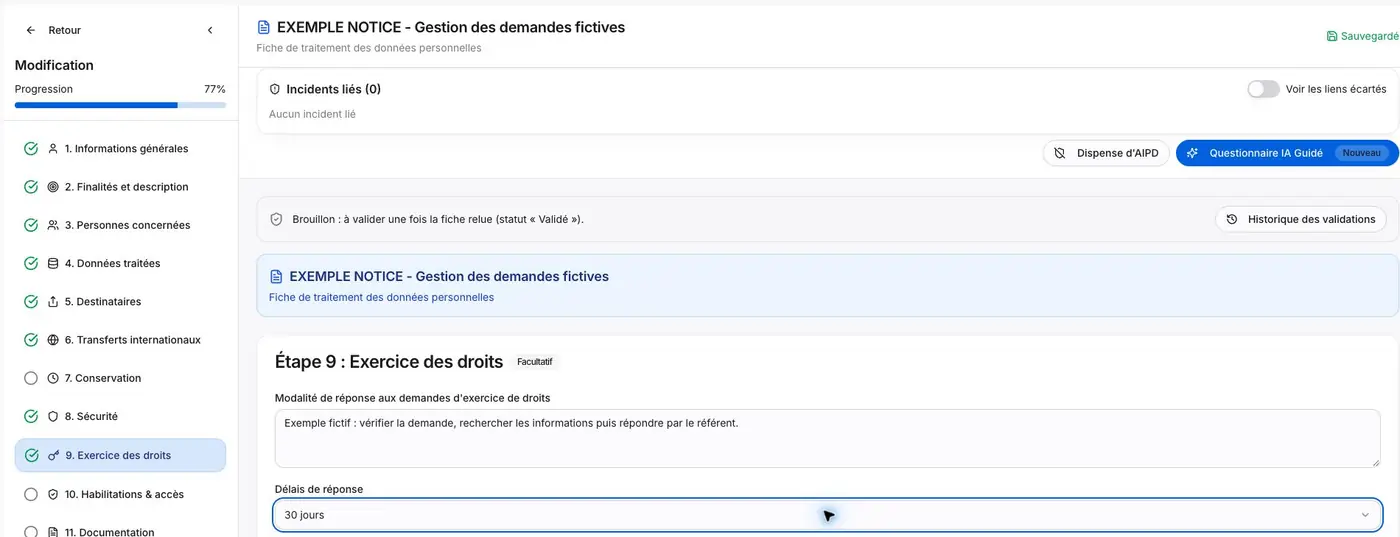Click the completed check circle of step 9
This screenshot has width=1400, height=537.
[x=31, y=455]
